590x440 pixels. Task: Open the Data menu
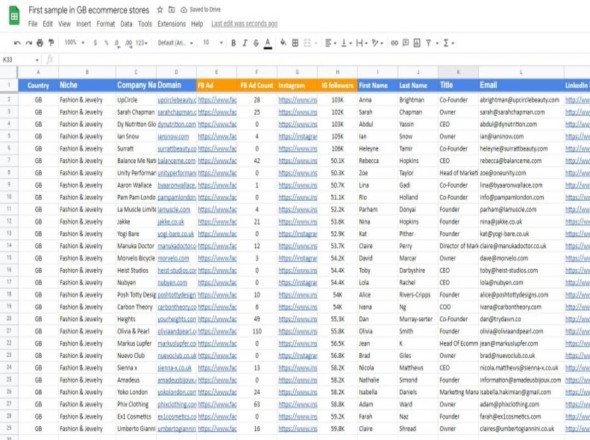pos(126,24)
